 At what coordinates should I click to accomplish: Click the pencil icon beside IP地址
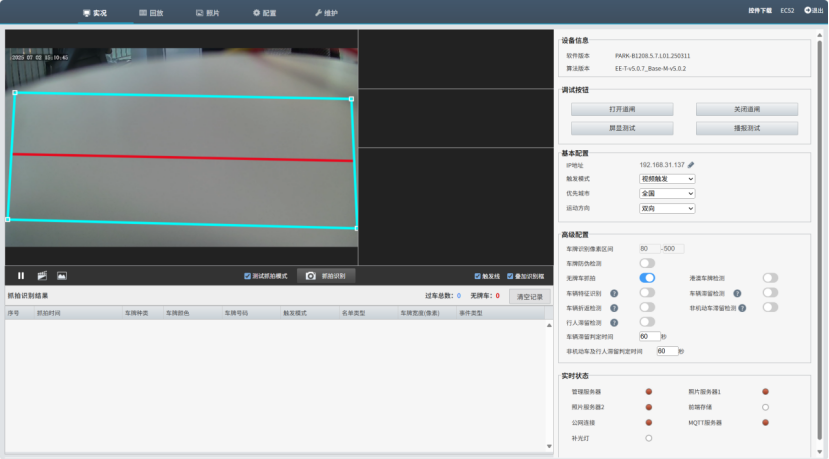click(x=690, y=165)
